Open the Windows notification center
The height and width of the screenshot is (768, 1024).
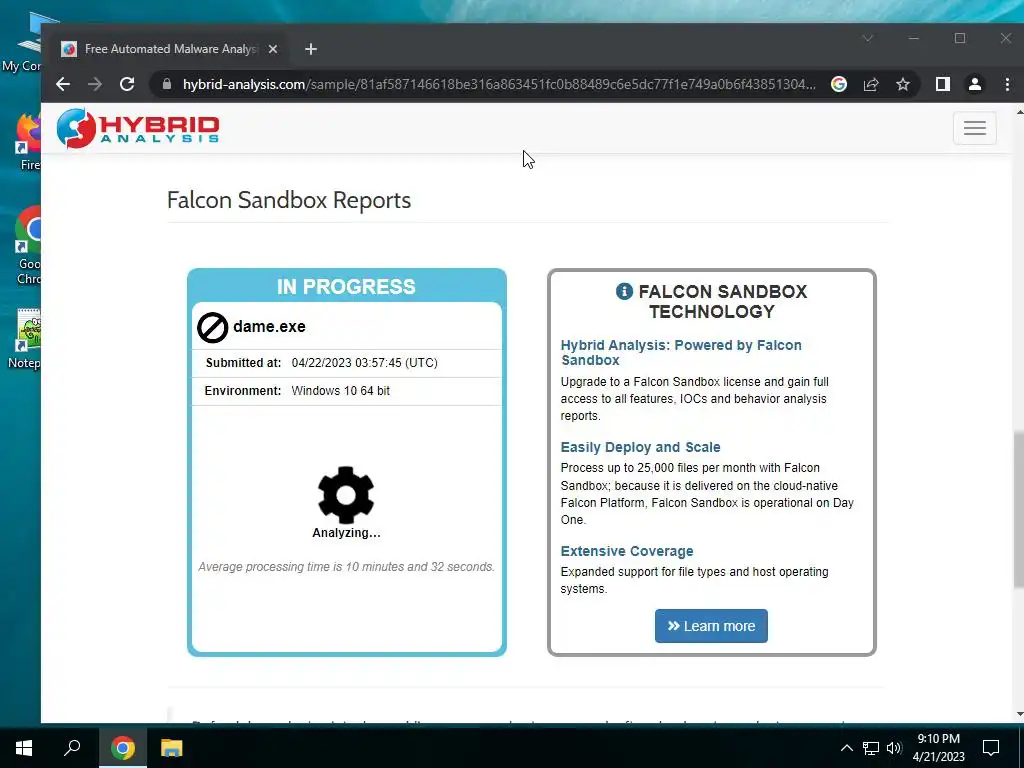point(991,748)
